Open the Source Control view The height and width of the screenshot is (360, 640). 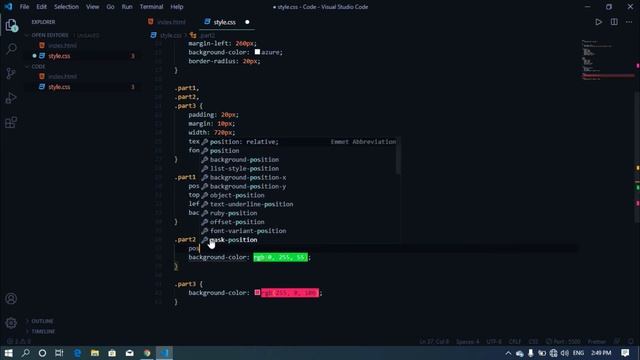click(11, 73)
